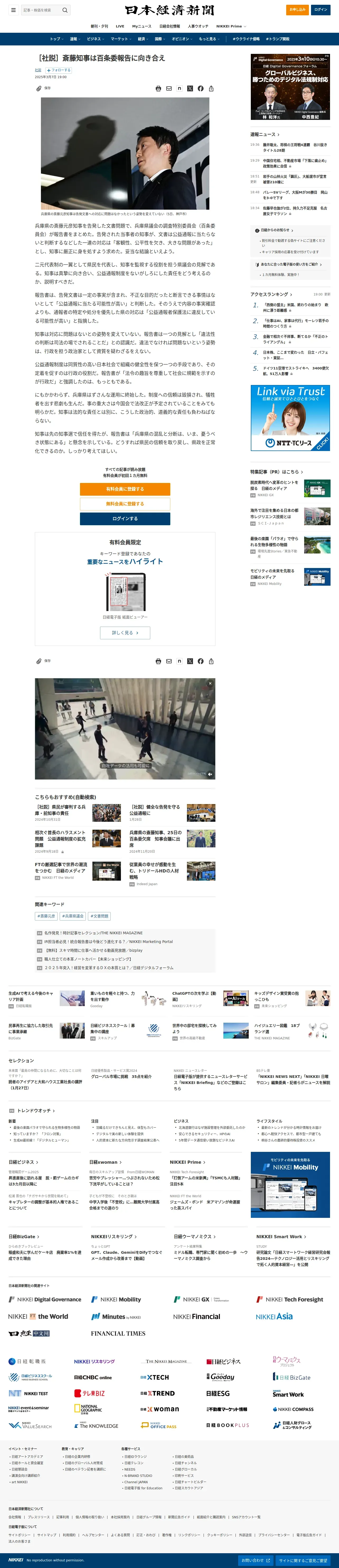Expand the オピニオン navigation dropdown
The width and height of the screenshot is (339, 1568).
(x=182, y=39)
